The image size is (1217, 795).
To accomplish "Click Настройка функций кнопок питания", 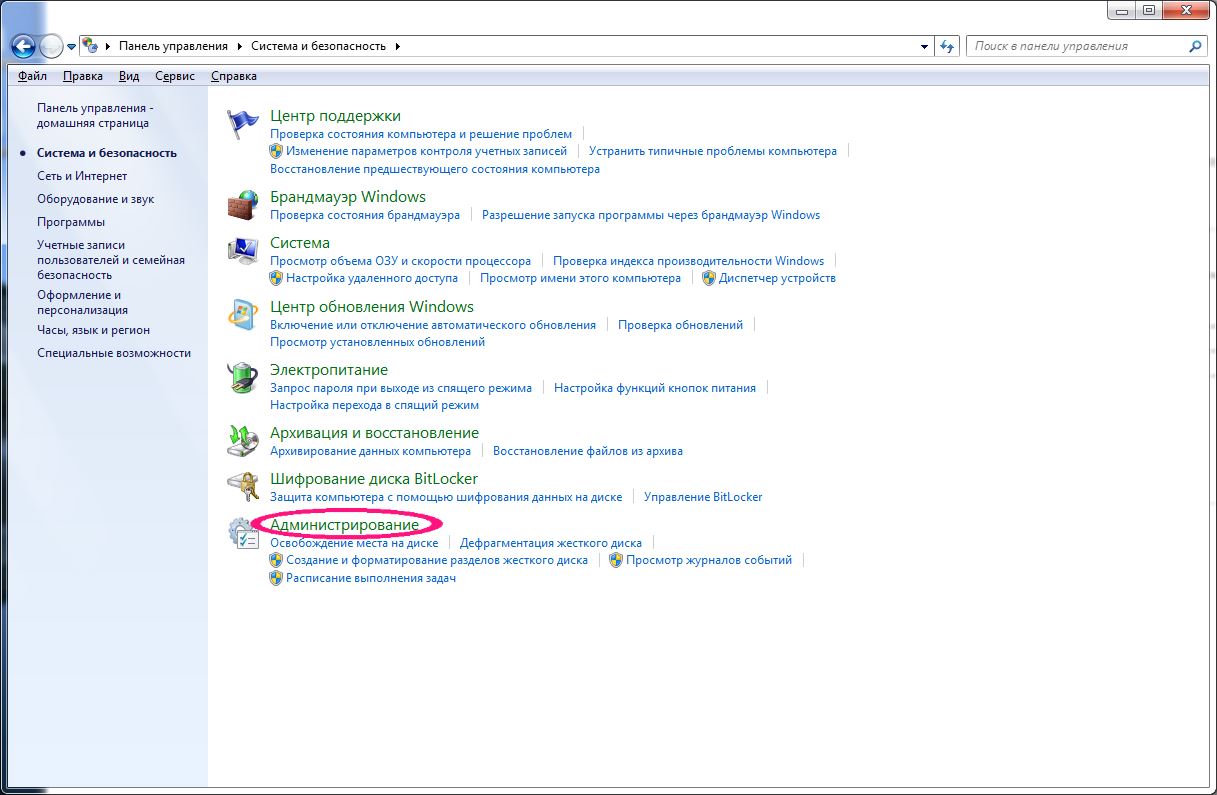I will point(655,388).
